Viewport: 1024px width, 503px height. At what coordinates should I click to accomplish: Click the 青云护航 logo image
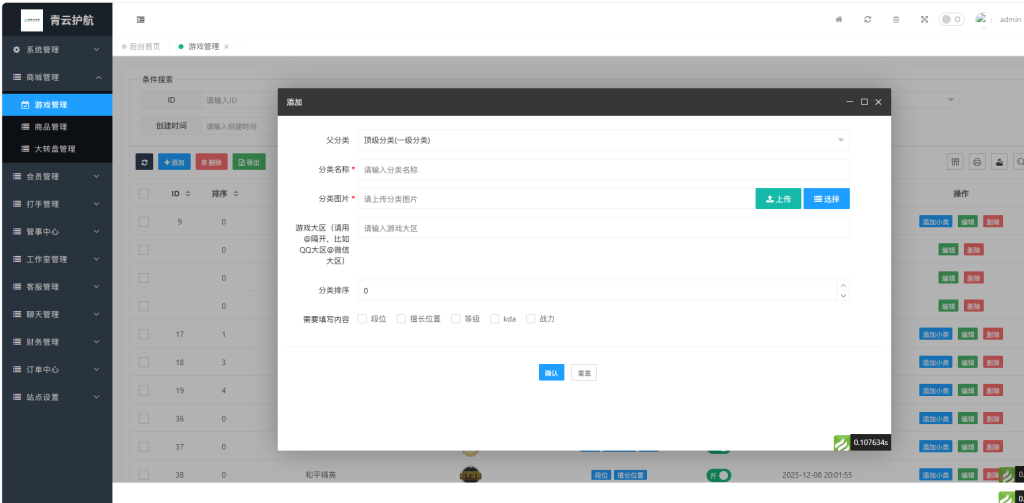[x=31, y=20]
